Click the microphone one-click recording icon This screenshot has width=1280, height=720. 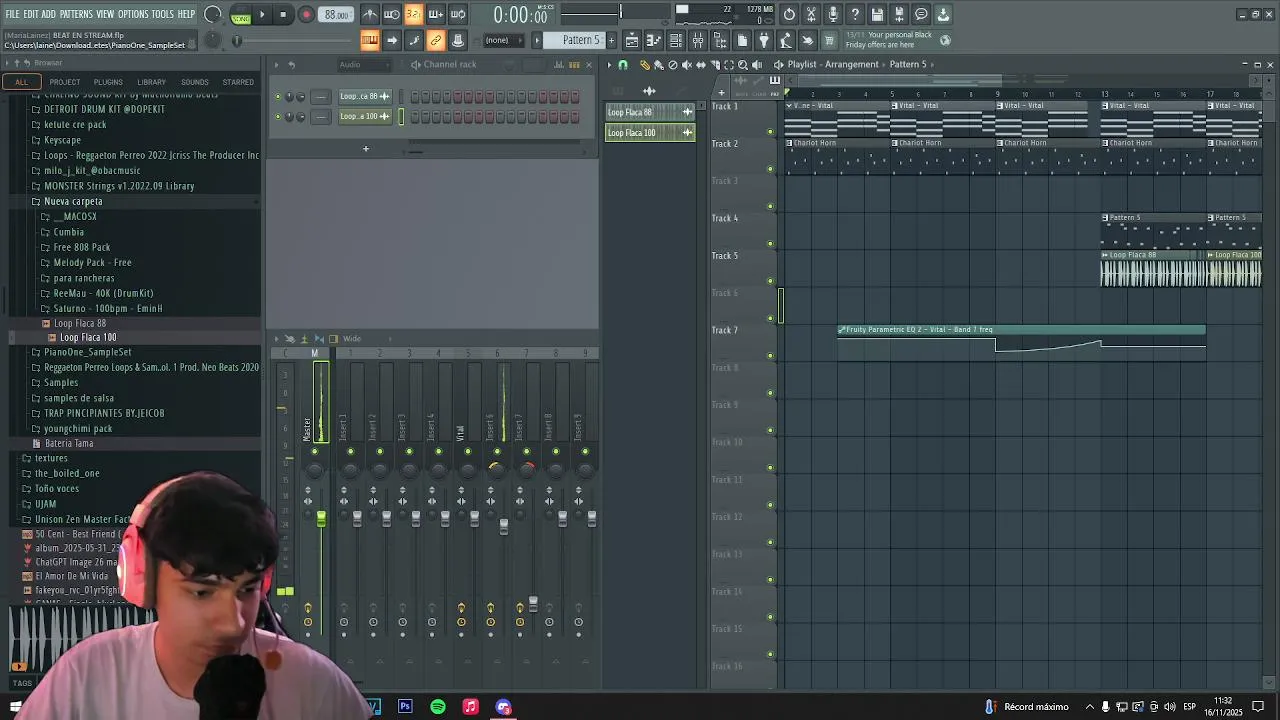click(x=833, y=14)
